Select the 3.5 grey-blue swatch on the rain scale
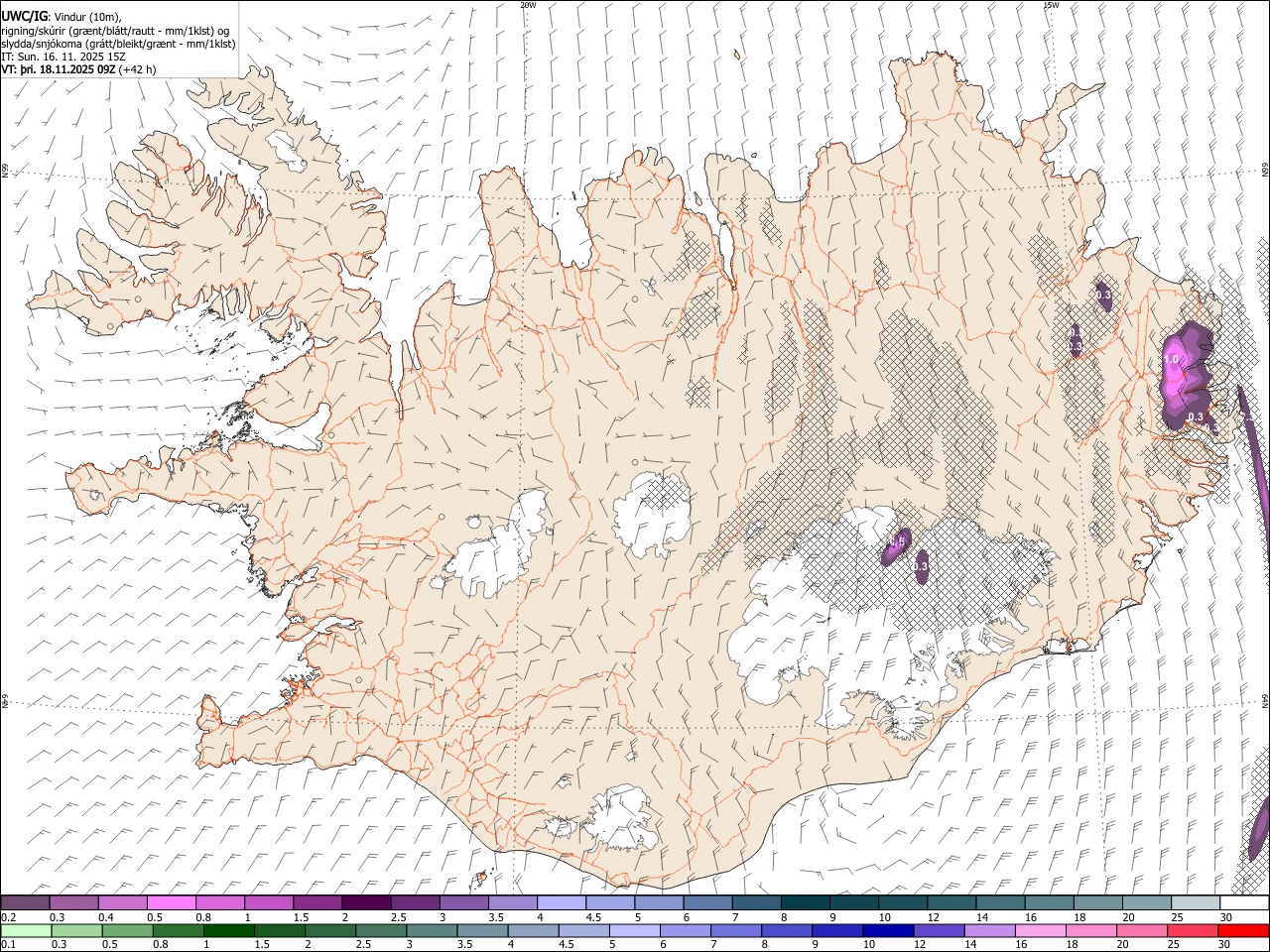 [x=482, y=930]
